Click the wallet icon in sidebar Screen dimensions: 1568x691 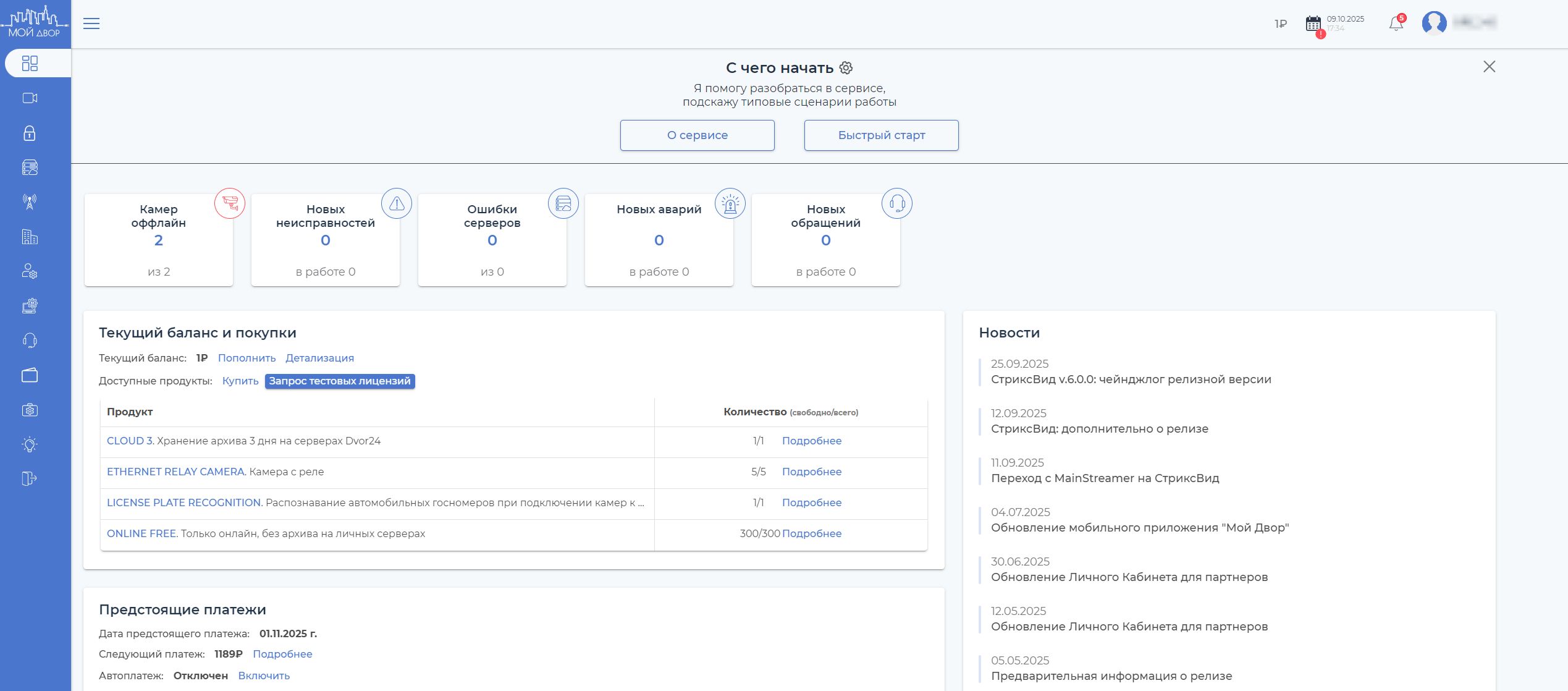coord(30,375)
